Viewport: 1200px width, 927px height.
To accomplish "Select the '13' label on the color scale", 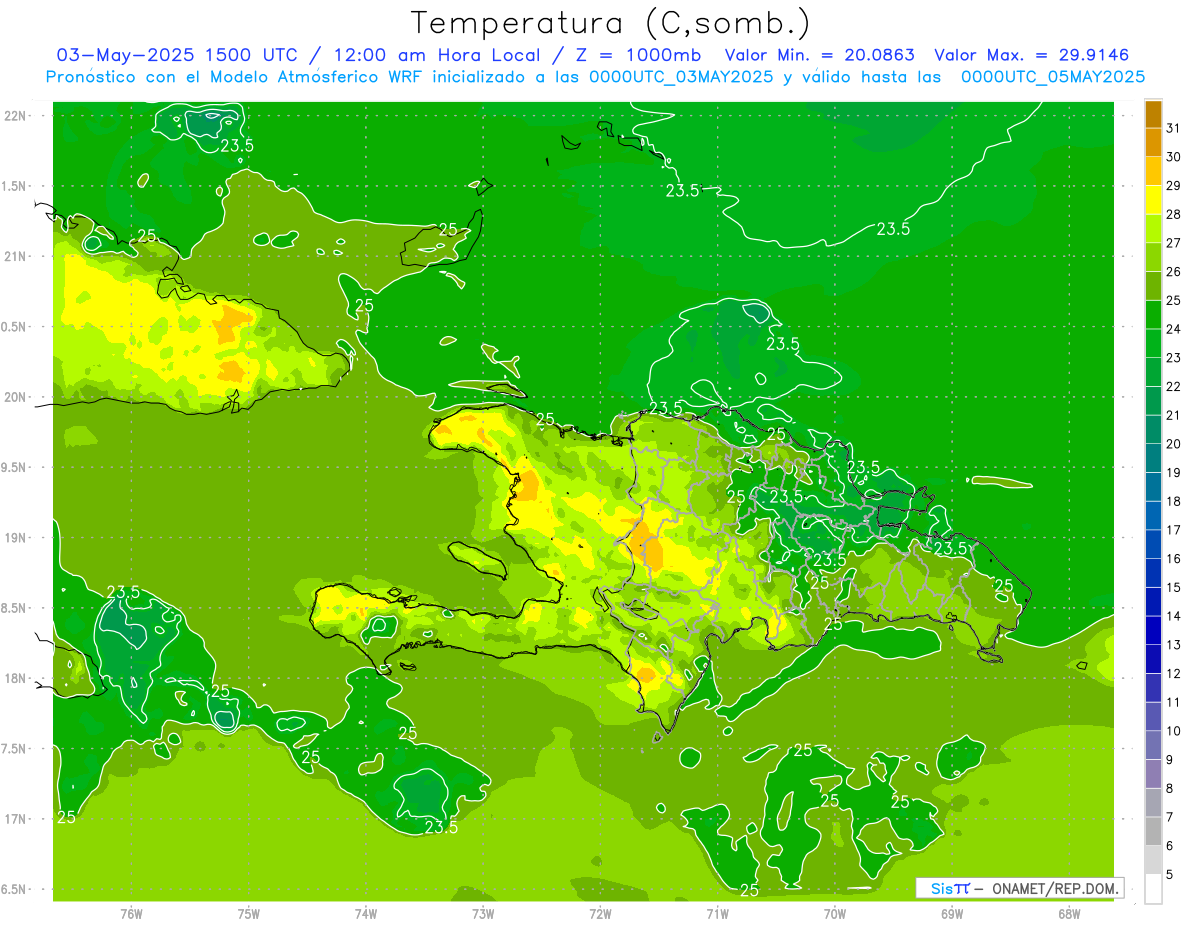I will pyautogui.click(x=1174, y=645).
